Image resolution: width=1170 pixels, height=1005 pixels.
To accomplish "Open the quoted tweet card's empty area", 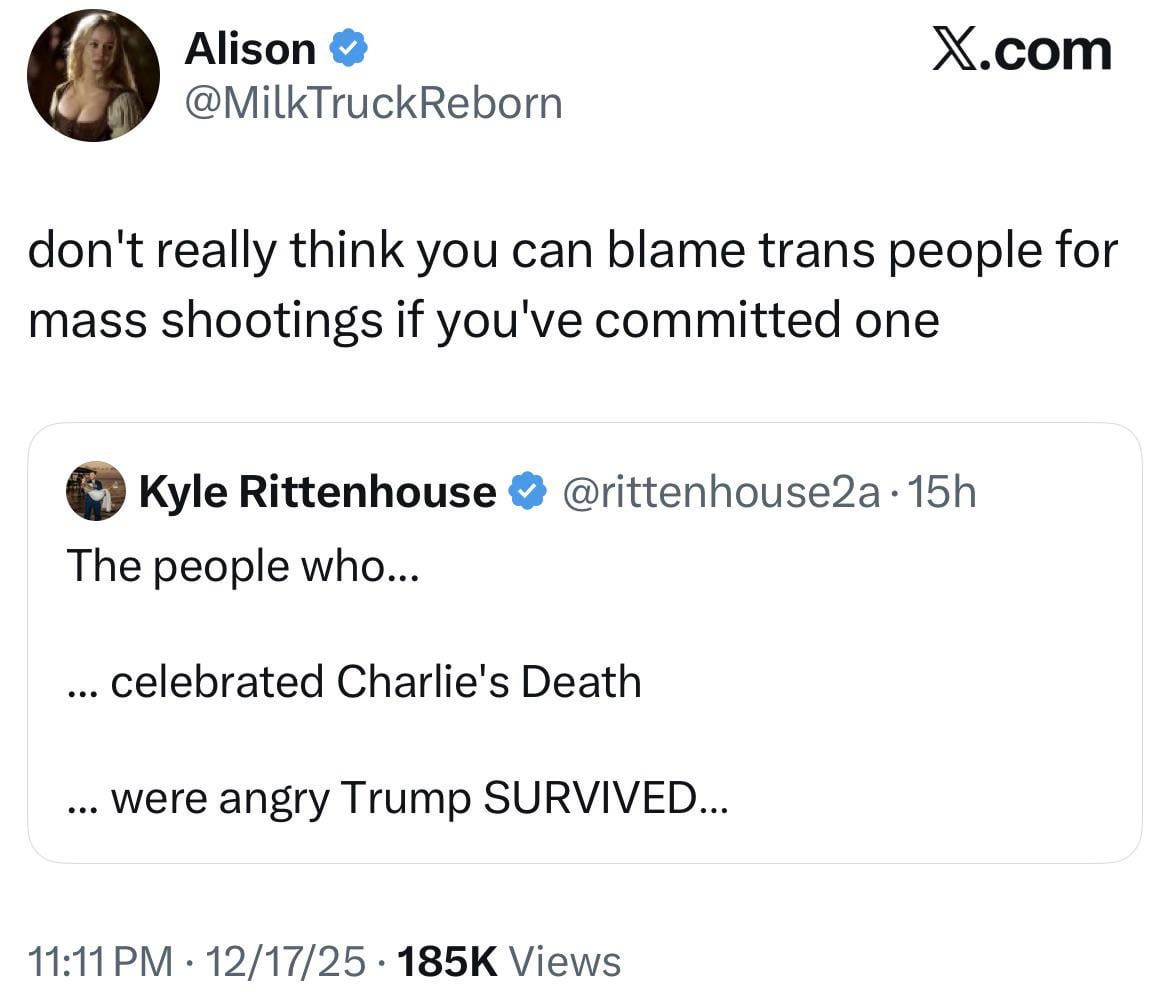I will (900, 700).
